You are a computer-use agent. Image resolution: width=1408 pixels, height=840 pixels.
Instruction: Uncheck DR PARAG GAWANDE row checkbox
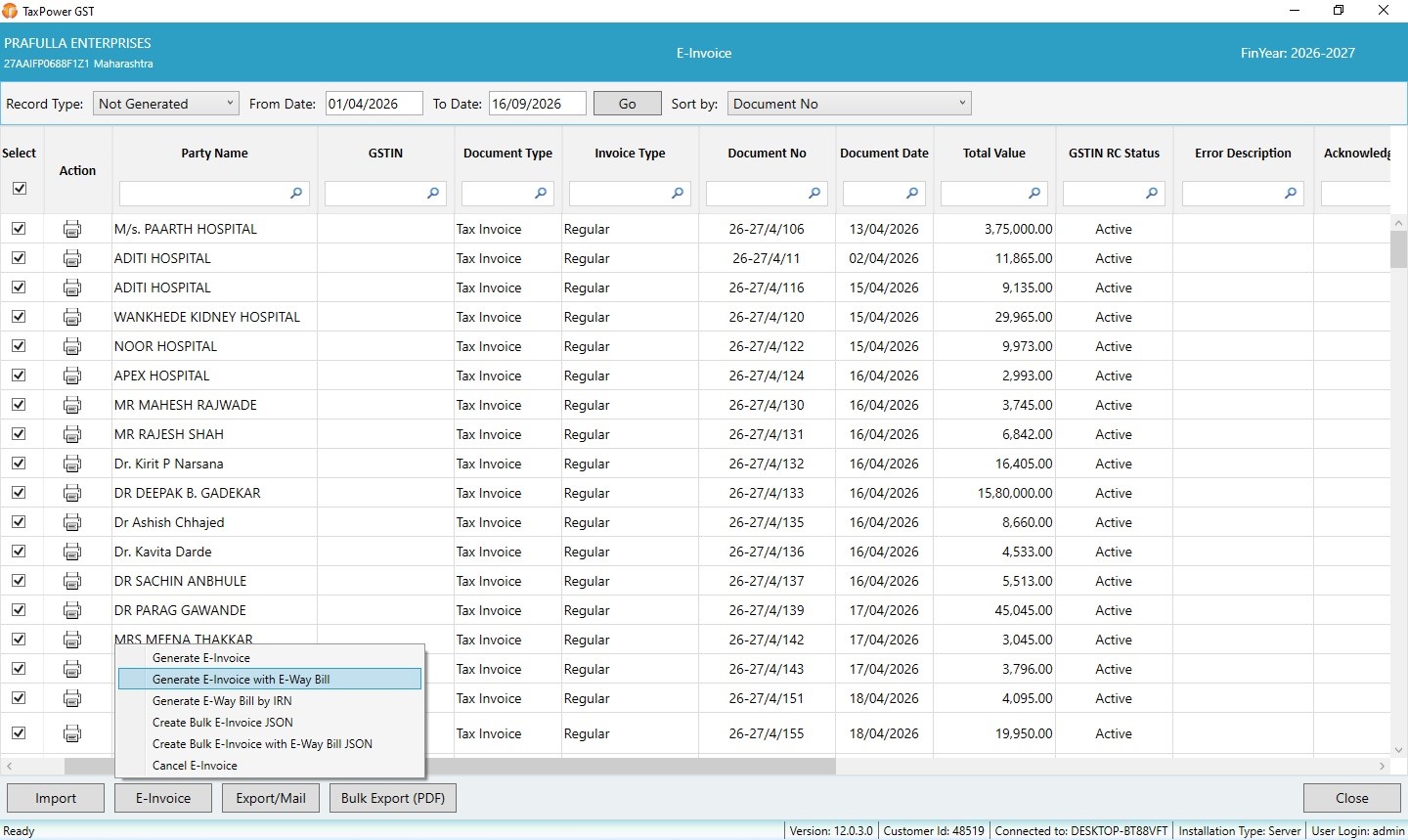pyautogui.click(x=19, y=610)
